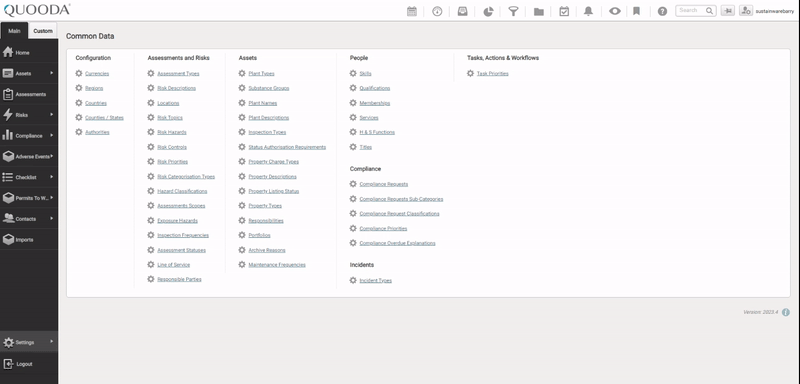This screenshot has width=800, height=384.
Task: Open the Hazard Classifications link
Action: [x=182, y=191]
